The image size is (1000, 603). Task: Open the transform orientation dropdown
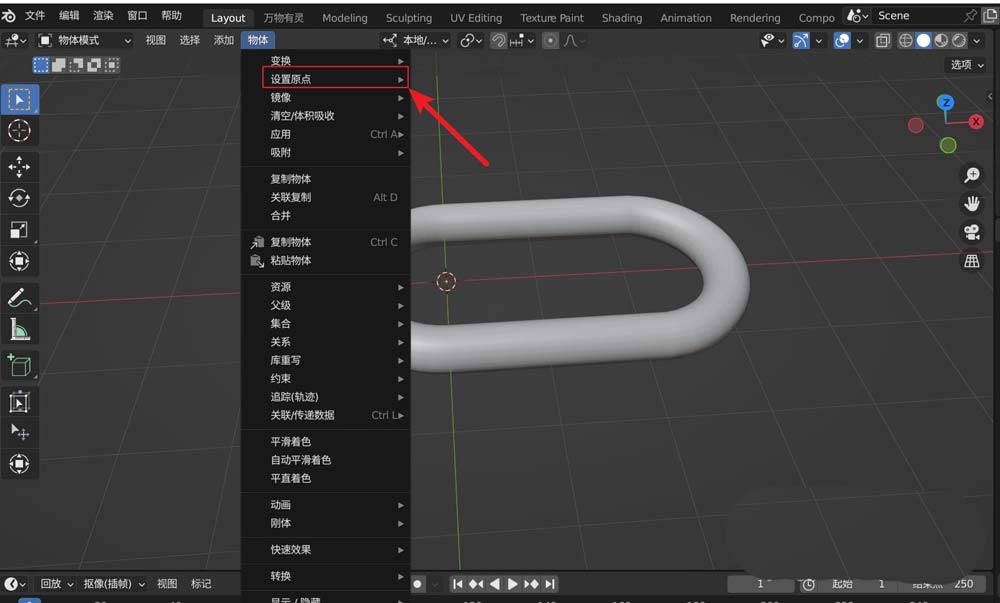420,40
